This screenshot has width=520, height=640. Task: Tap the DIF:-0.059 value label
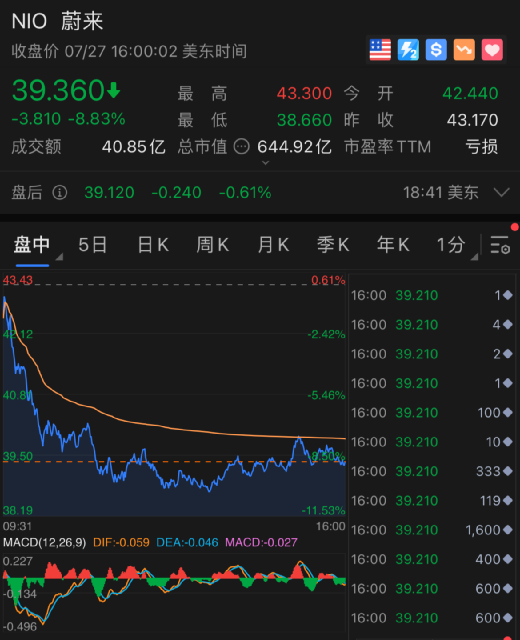point(121,542)
